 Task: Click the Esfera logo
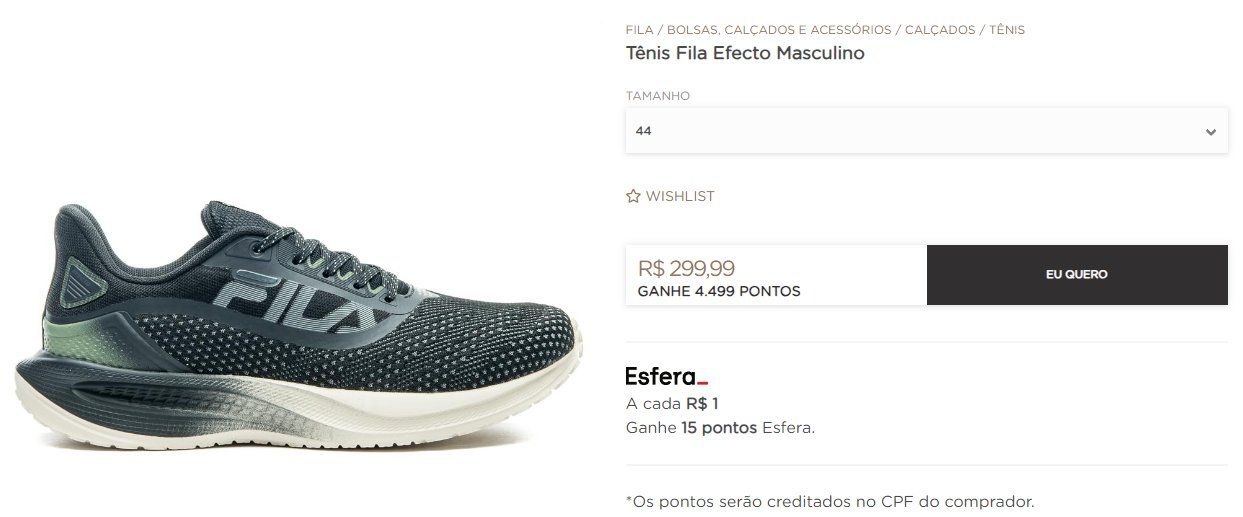tap(667, 377)
